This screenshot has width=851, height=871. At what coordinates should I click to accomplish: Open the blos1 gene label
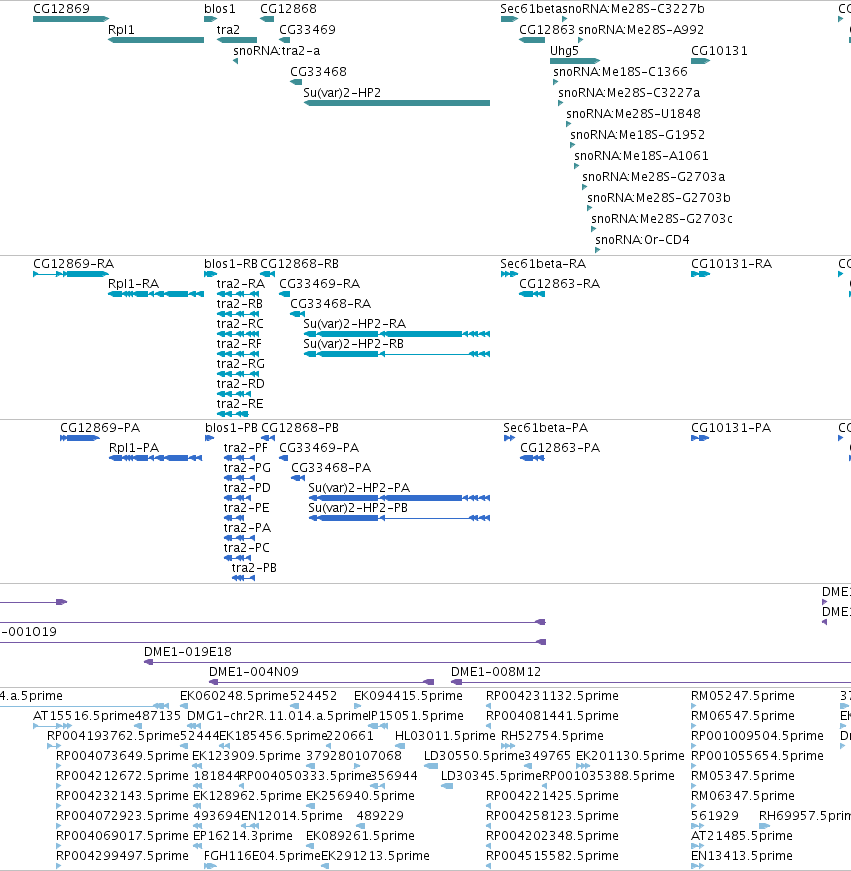pyautogui.click(x=220, y=9)
